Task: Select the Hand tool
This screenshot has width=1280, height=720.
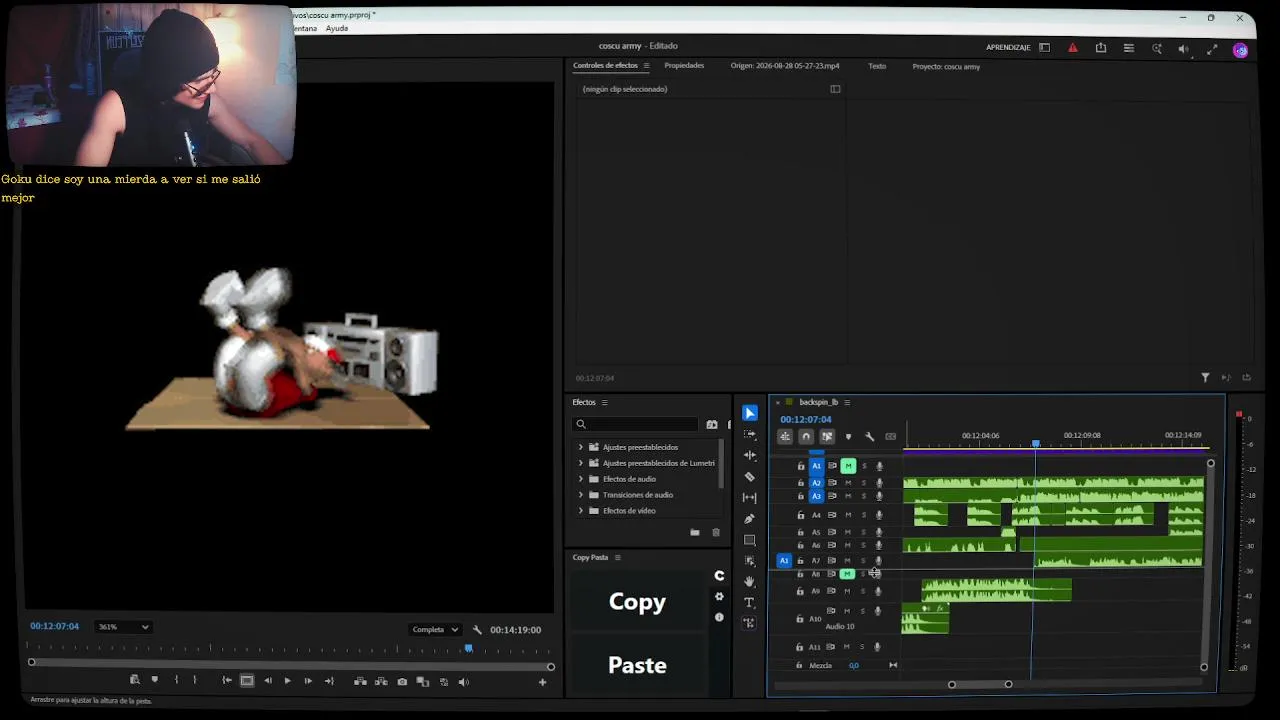Action: coord(750,582)
